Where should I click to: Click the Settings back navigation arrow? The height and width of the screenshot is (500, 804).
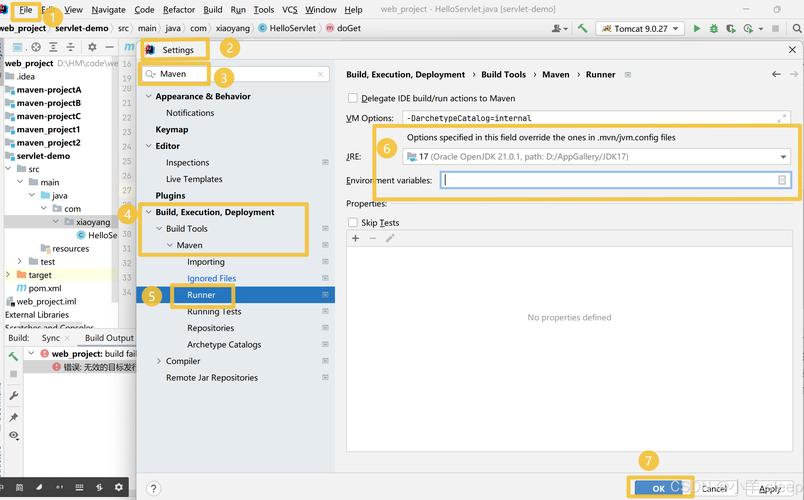pyautogui.click(x=776, y=74)
